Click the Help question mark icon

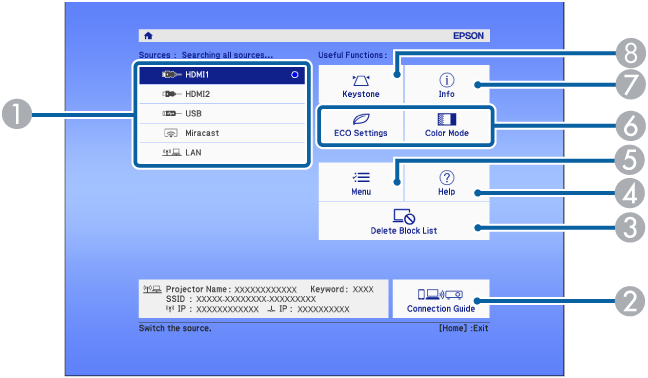[x=447, y=178]
